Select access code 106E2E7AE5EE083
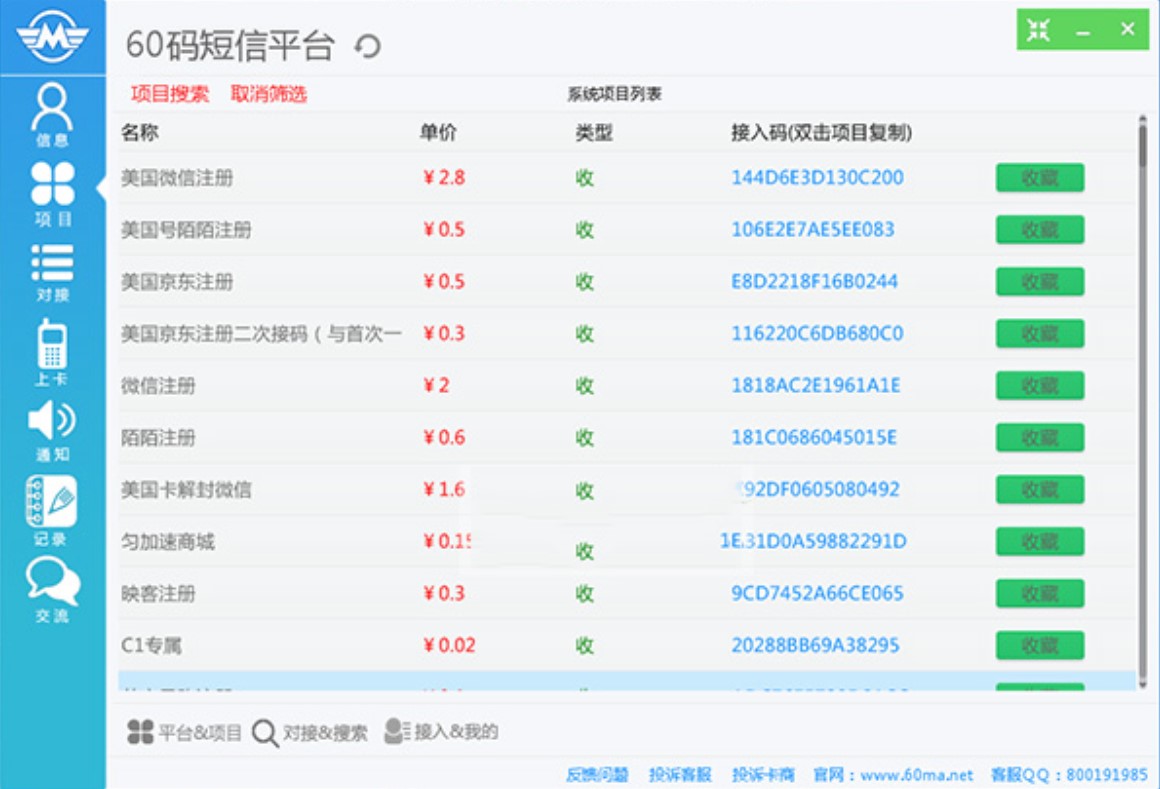Image resolution: width=1160 pixels, height=789 pixels. [x=813, y=229]
